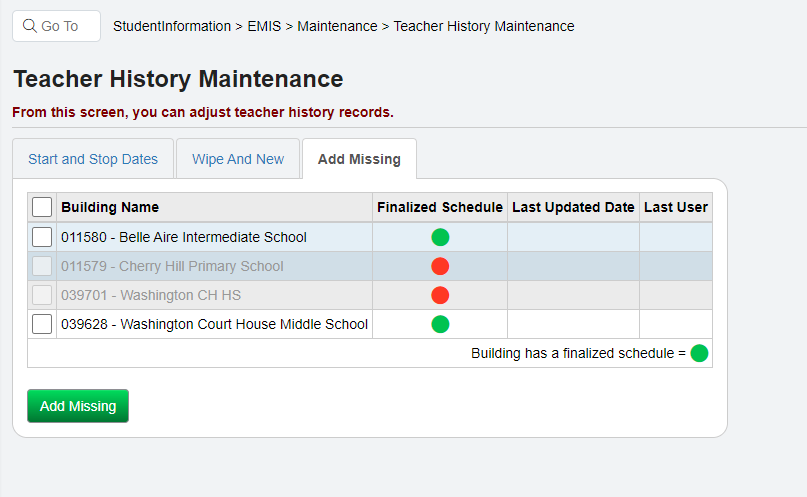Click the Finalized Schedule column header
The height and width of the screenshot is (497, 807).
click(440, 207)
